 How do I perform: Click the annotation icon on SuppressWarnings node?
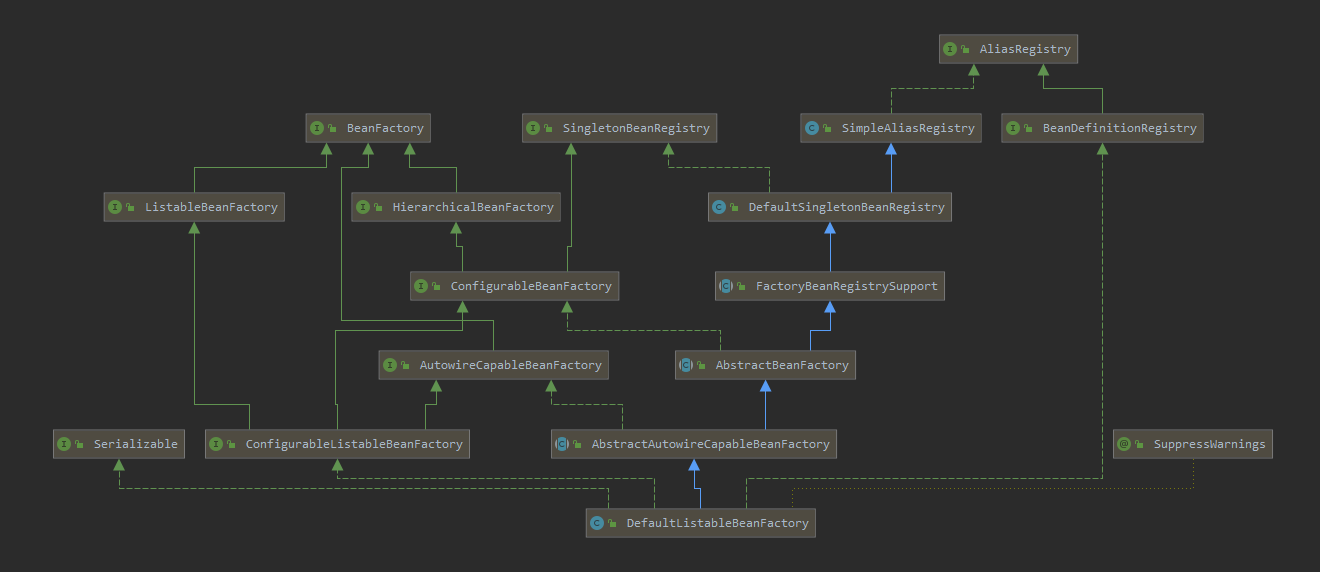click(1124, 444)
